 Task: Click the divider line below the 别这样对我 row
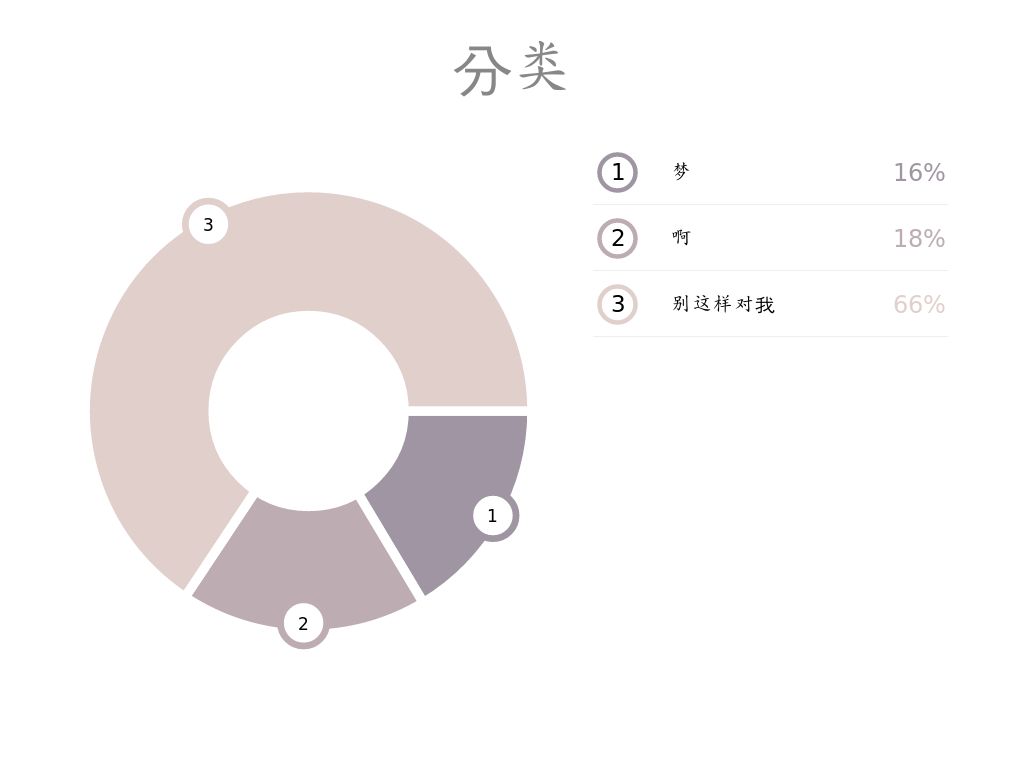tap(770, 336)
